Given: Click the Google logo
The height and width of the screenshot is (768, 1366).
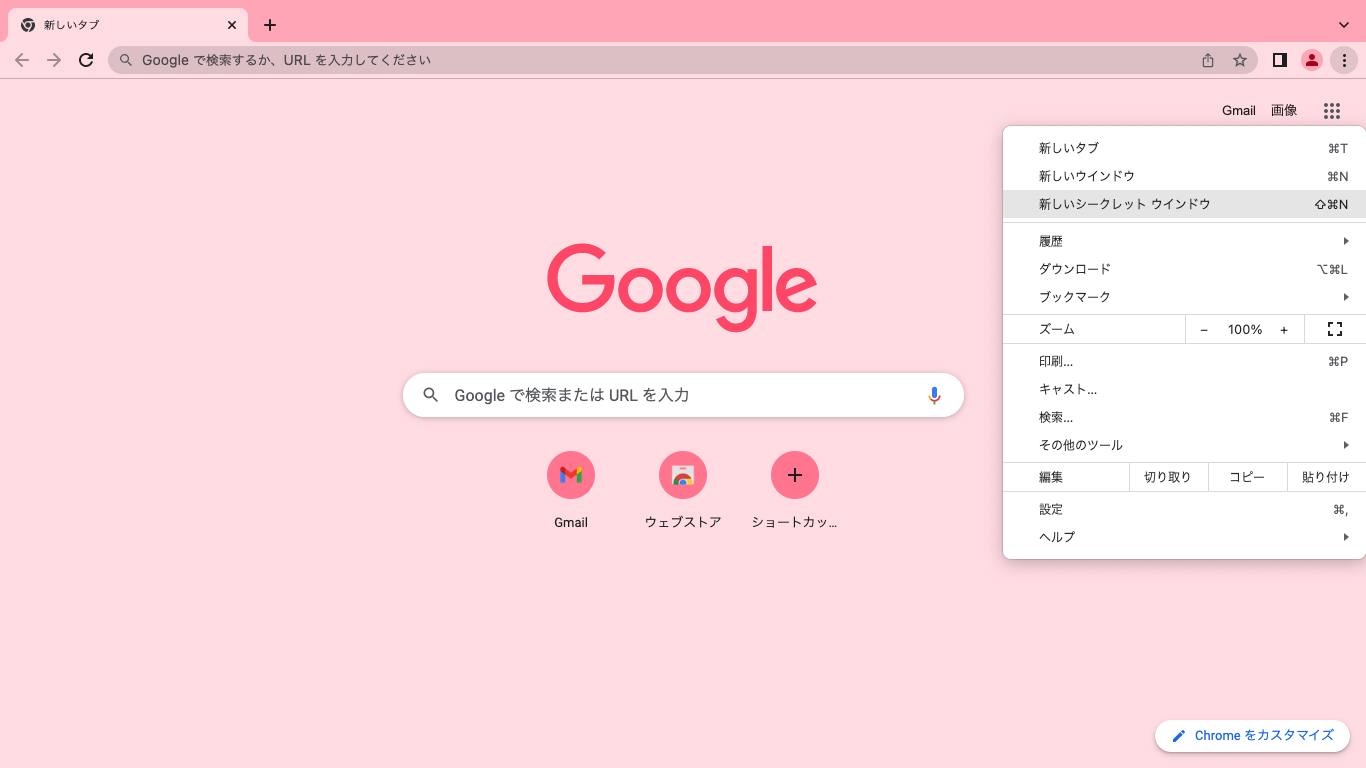Looking at the screenshot, I should point(682,287).
